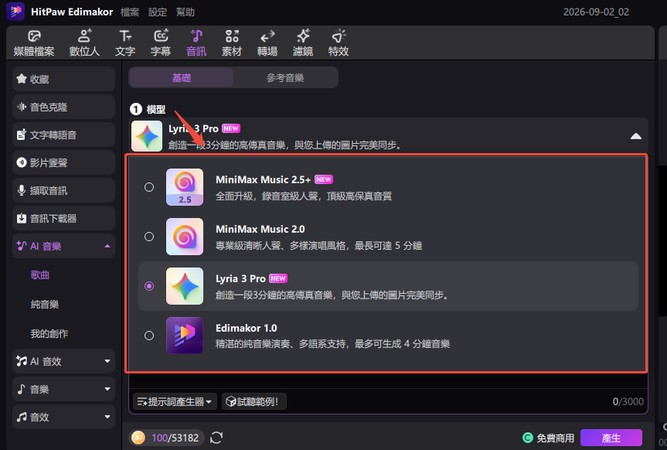The width and height of the screenshot is (667, 450).
Task: Collapse the AI 音樂 section
Action: (107, 246)
